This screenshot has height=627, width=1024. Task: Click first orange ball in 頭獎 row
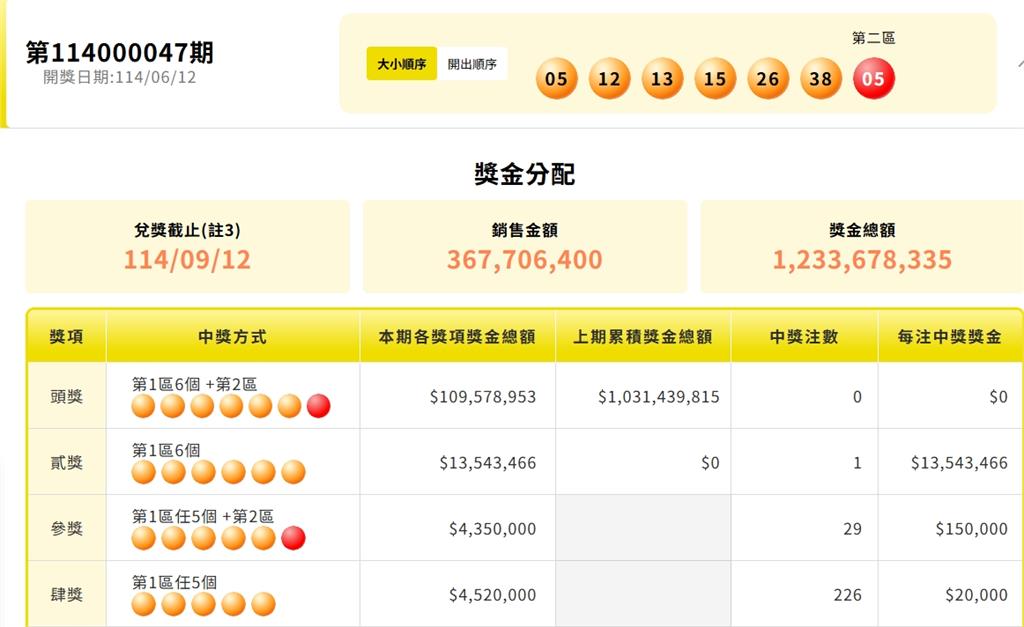(144, 406)
